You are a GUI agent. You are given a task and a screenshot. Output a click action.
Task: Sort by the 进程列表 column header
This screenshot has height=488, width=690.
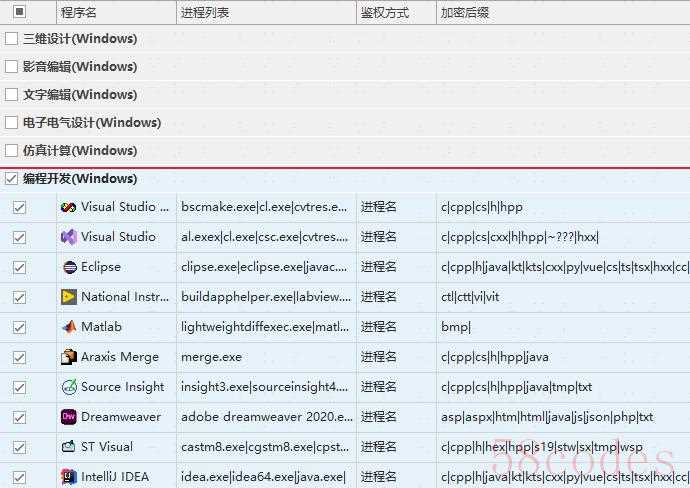[267, 12]
